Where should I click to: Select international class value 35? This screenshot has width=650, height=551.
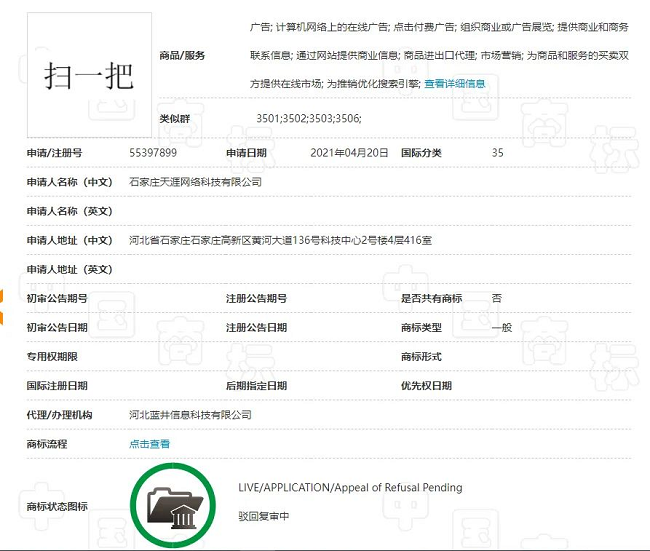(x=497, y=153)
